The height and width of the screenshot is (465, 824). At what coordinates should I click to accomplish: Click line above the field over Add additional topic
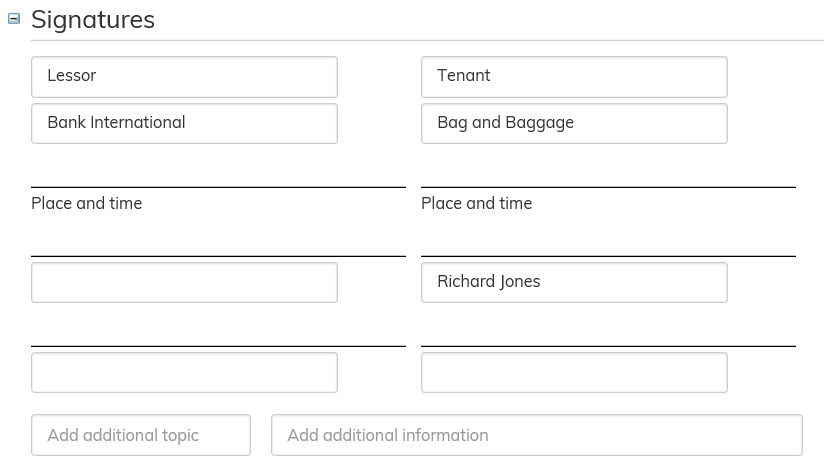tap(218, 345)
